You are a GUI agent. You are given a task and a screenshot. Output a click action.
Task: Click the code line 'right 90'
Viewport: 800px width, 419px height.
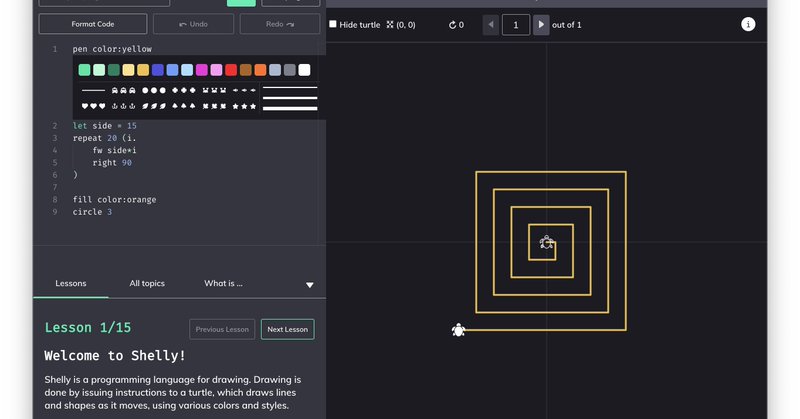[112, 162]
